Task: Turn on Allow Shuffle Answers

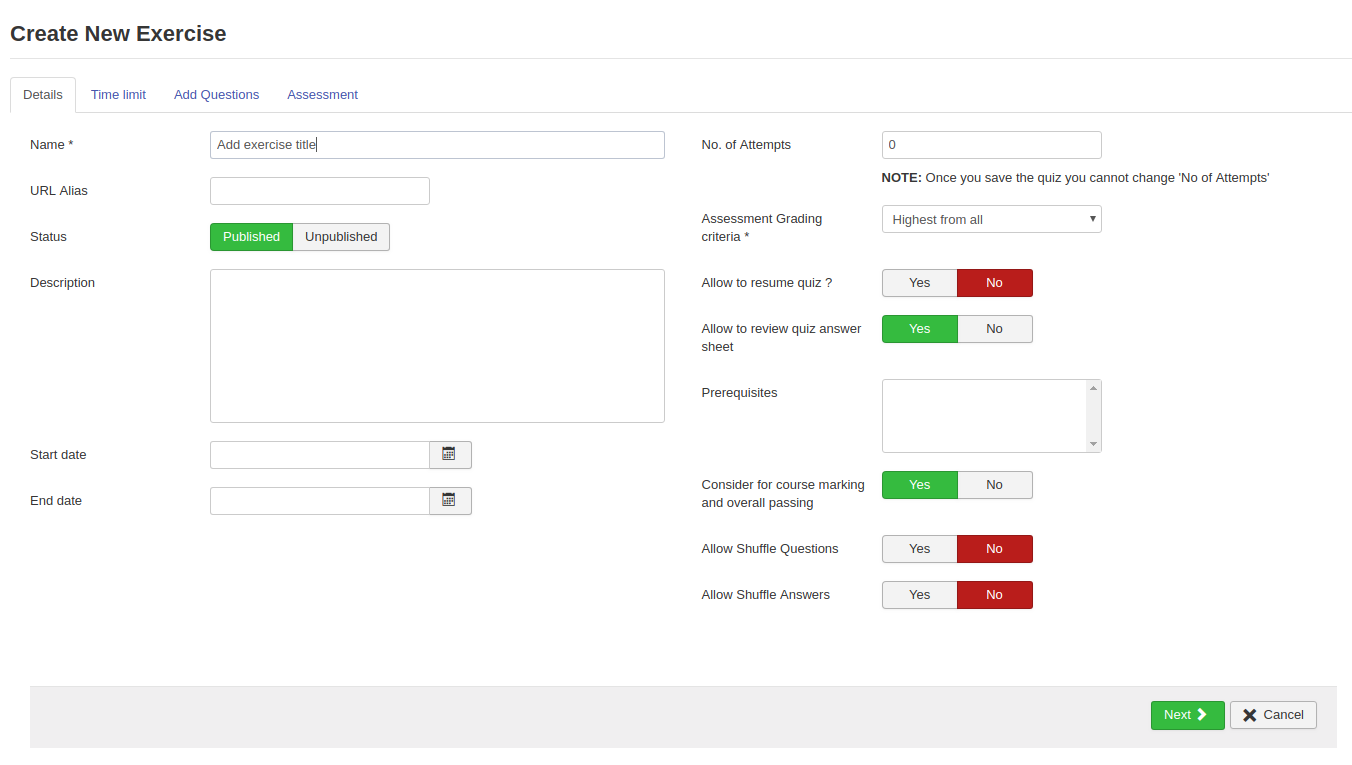Action: tap(919, 595)
